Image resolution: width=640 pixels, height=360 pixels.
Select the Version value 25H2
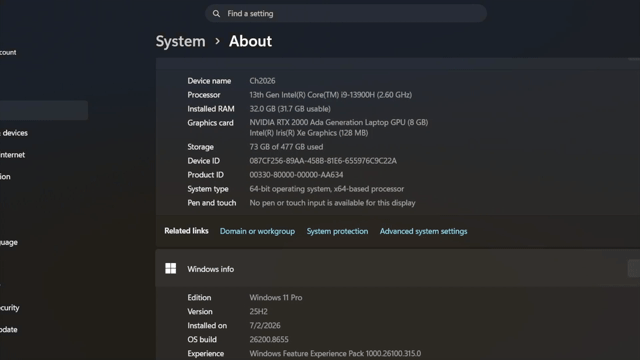point(258,311)
